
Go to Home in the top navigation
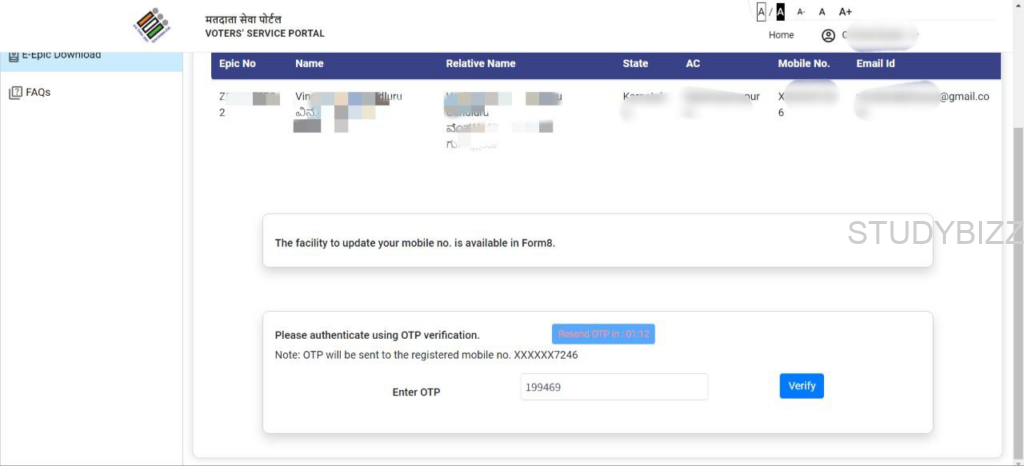coord(781,35)
